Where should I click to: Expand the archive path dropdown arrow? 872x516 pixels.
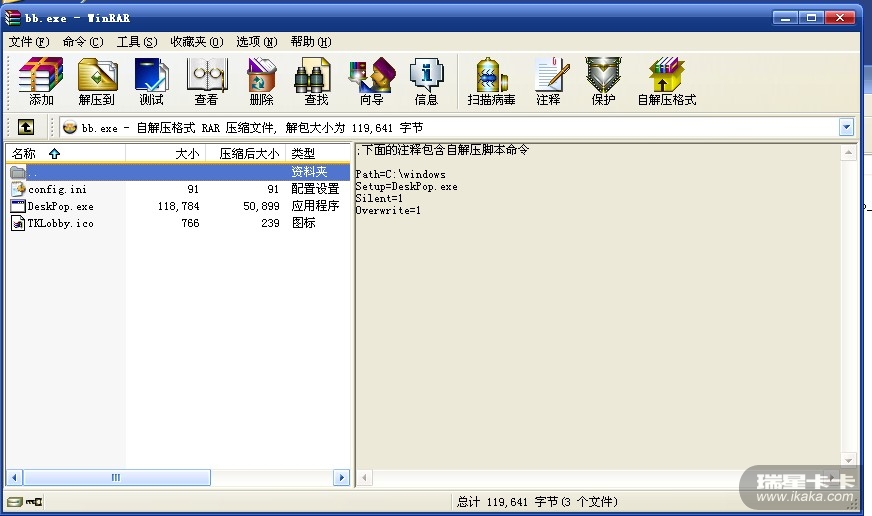(x=846, y=127)
